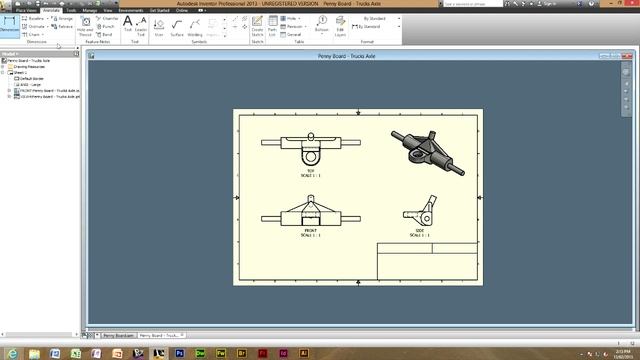Expand the FRONT view node
This screenshot has width=640, height=360.
[x=9, y=91]
